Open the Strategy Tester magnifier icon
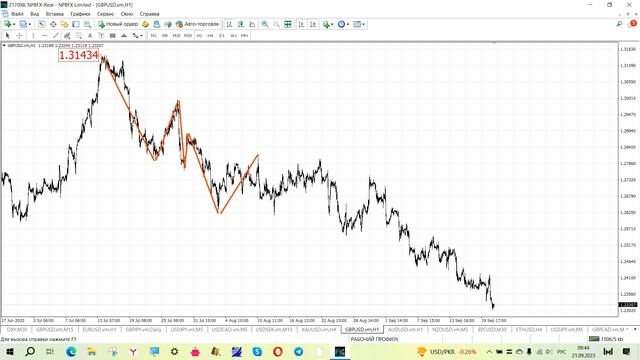Screen dimensions: 640x360 coord(87,24)
